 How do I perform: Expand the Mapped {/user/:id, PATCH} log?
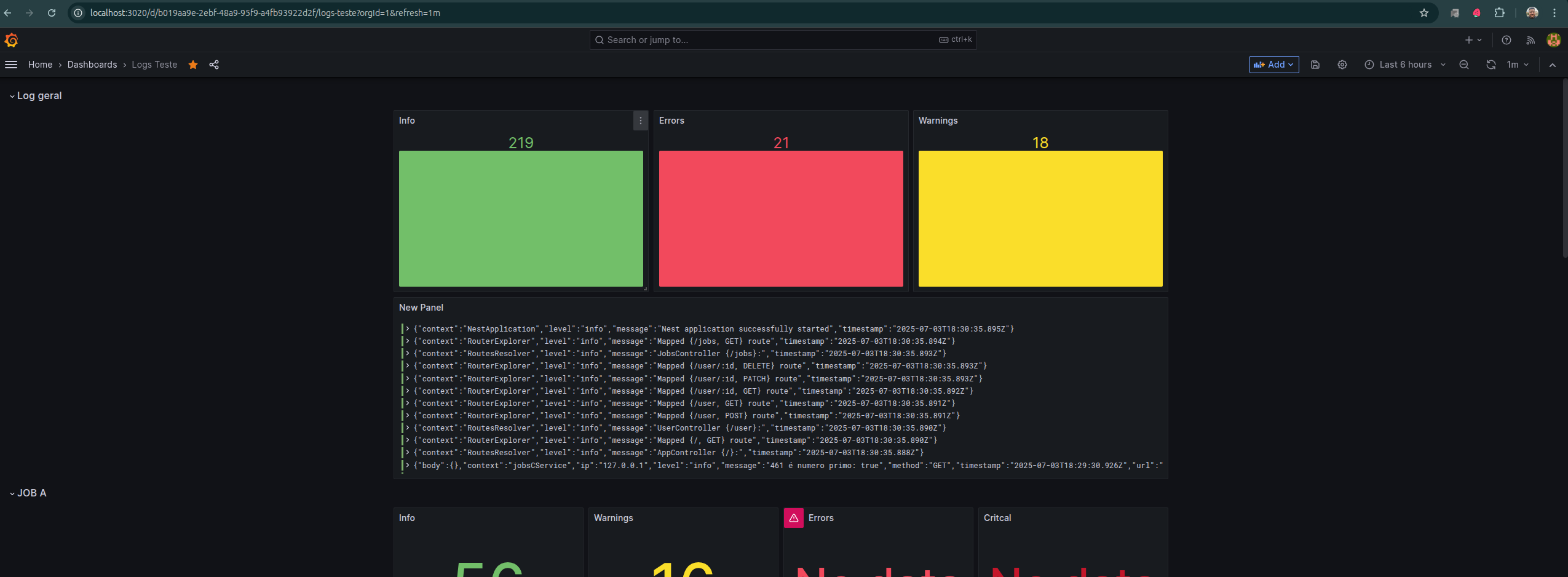pyautogui.click(x=407, y=379)
